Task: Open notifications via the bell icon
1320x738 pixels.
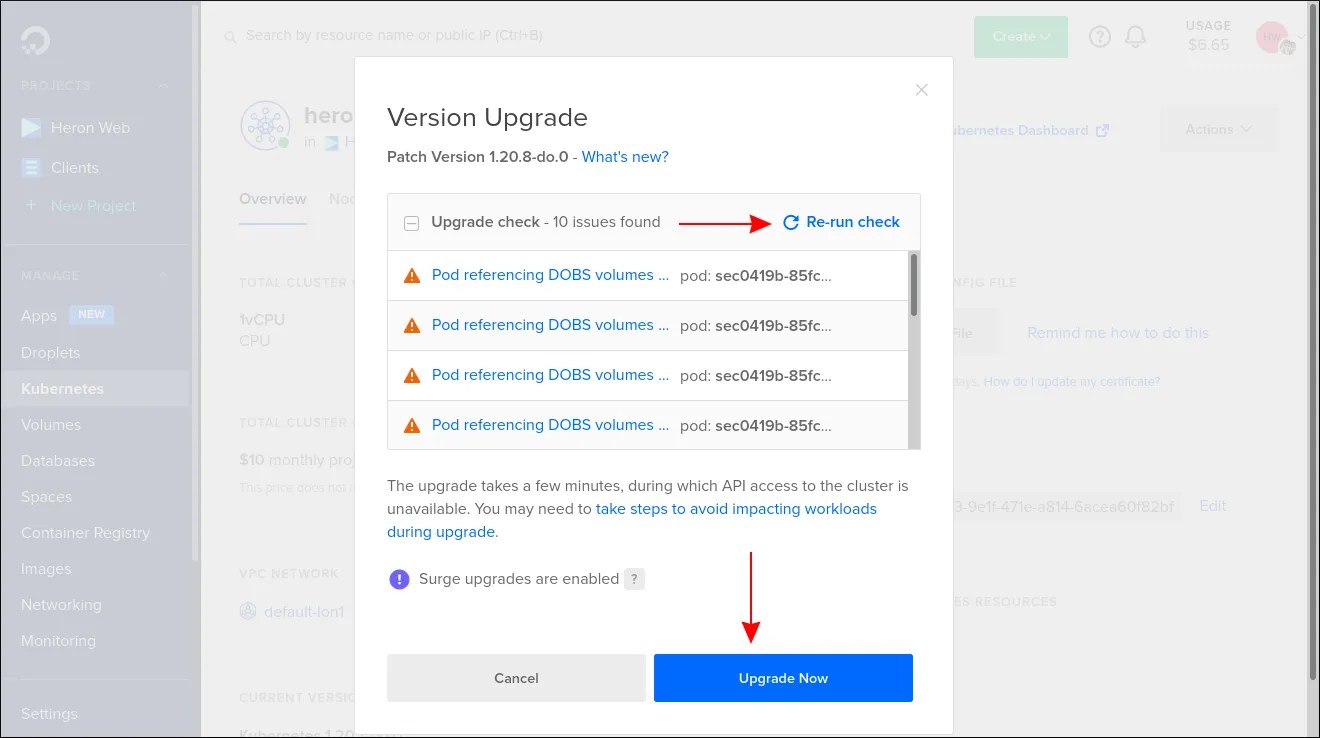Action: [1135, 36]
